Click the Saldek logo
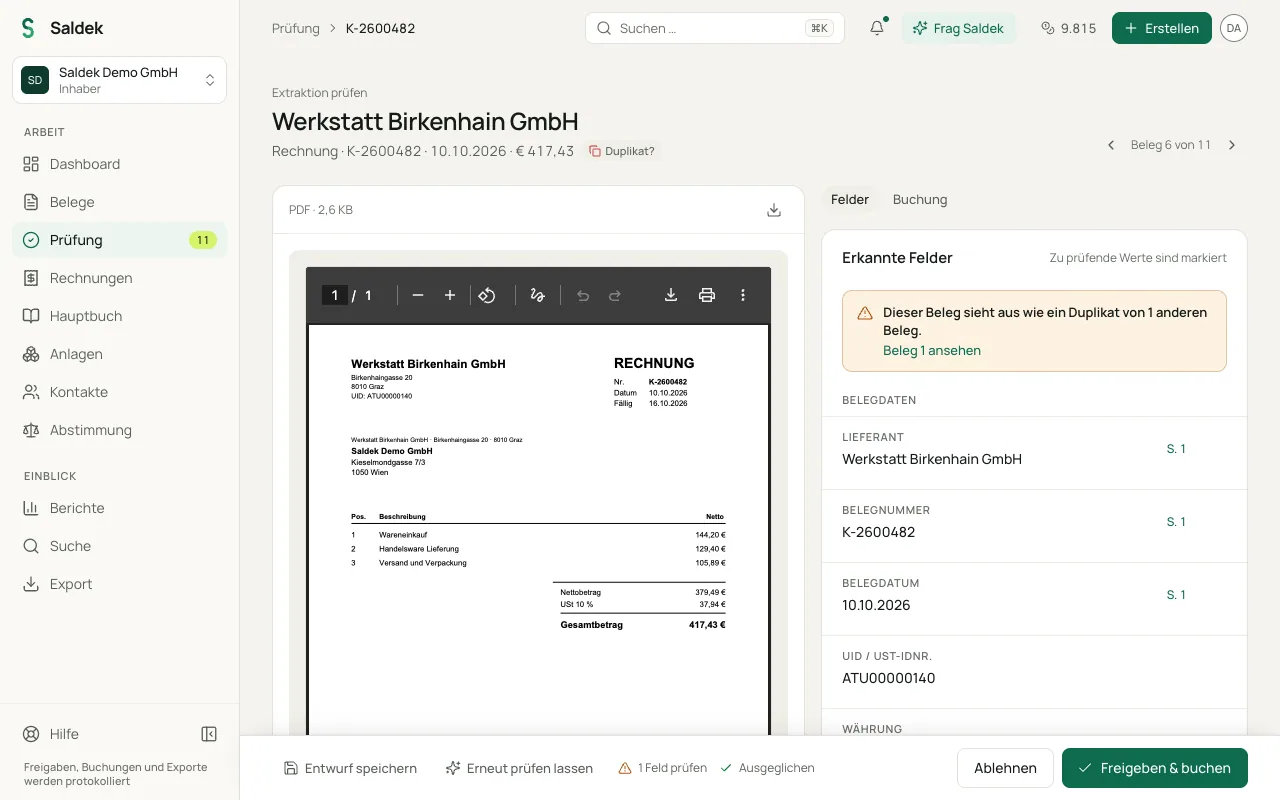 coord(62,28)
